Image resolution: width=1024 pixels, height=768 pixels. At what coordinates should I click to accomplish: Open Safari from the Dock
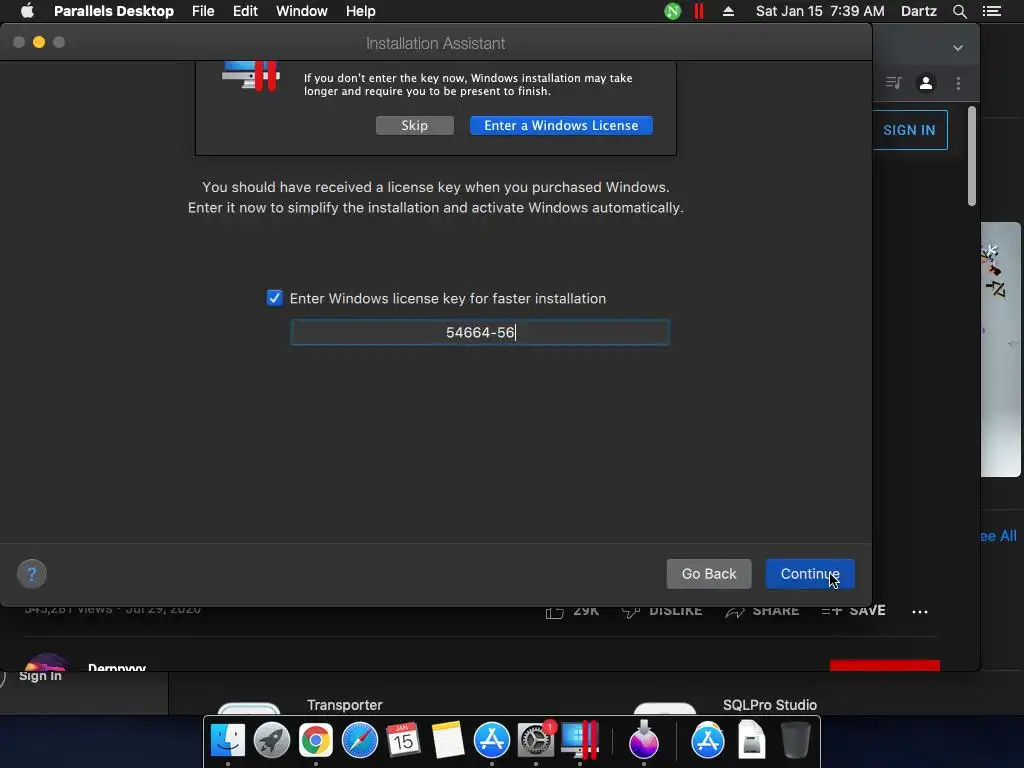point(359,741)
